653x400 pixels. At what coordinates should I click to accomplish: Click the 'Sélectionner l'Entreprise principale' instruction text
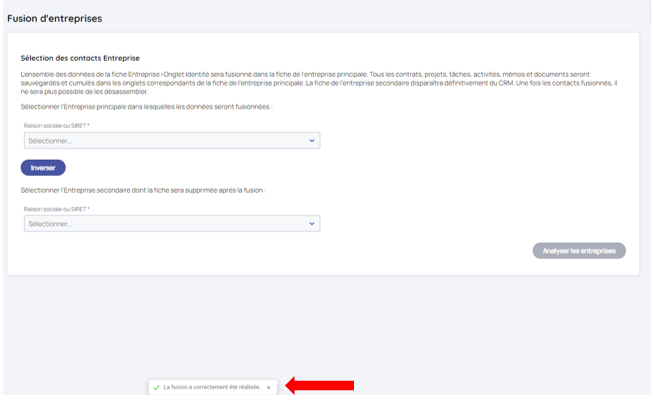(x=146, y=105)
